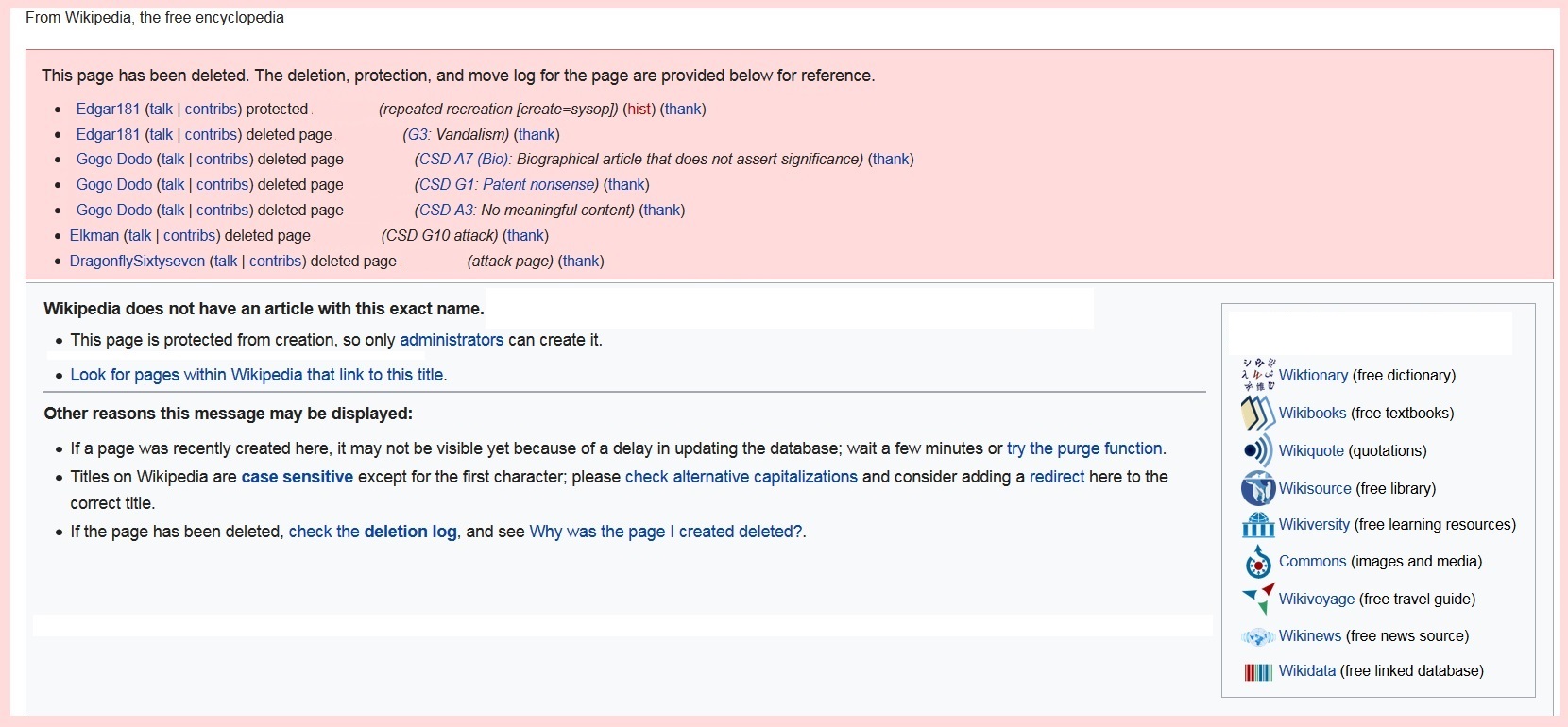Open DragonflySixtyseven talk page

pos(226,261)
